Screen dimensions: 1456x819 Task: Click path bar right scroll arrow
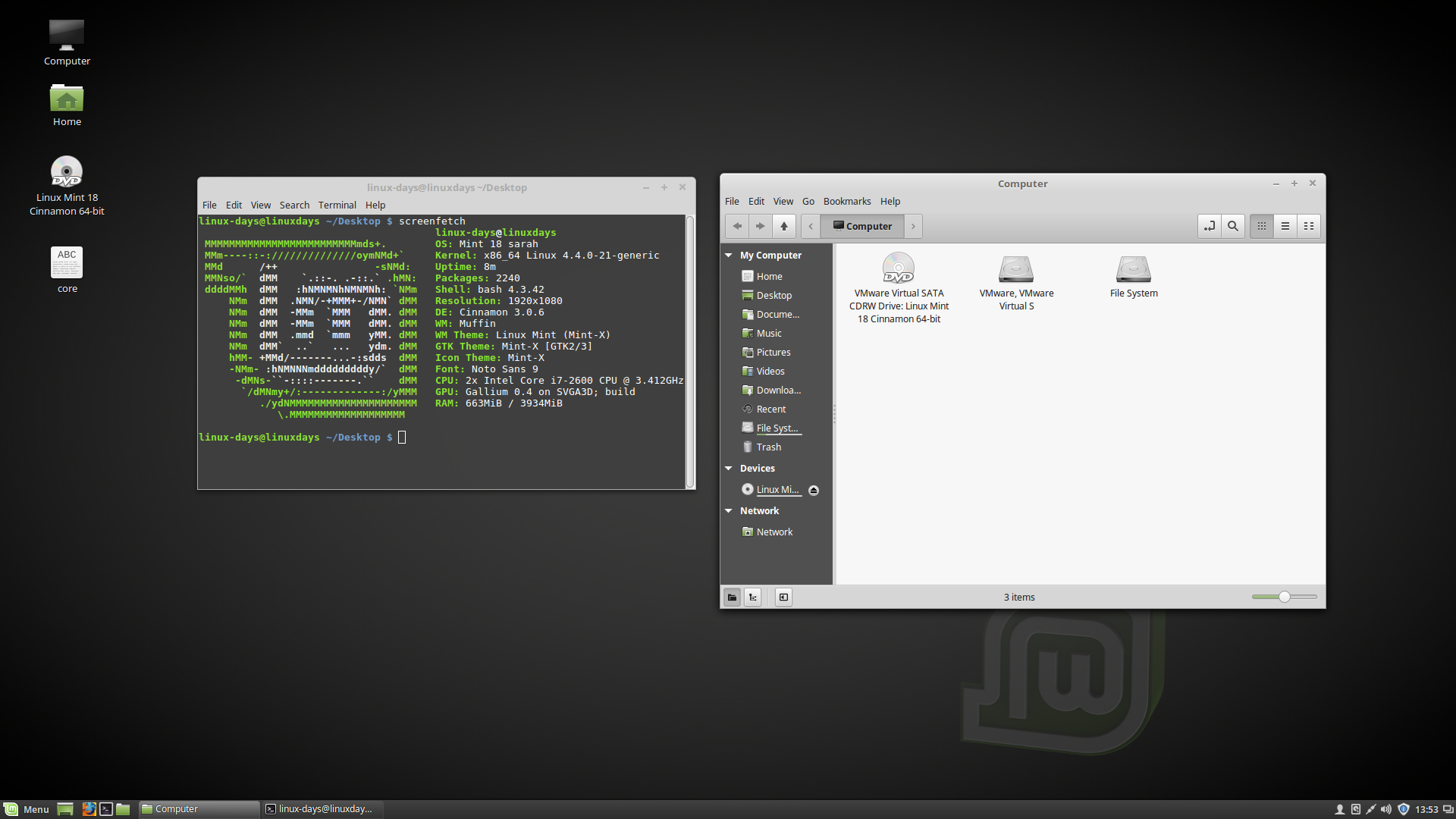(913, 226)
